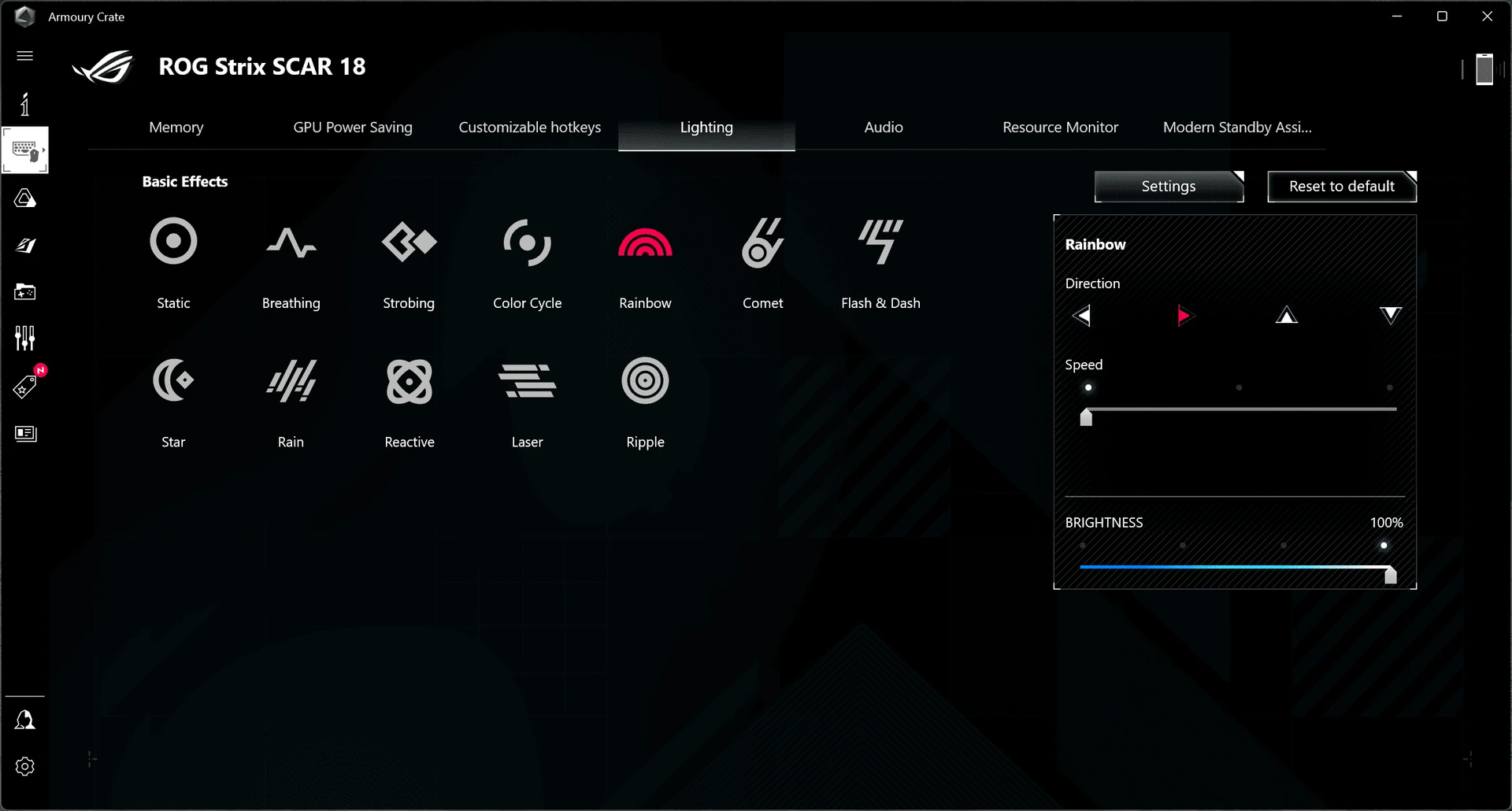Click the device battery icon top right
1512x811 pixels.
coord(1484,69)
